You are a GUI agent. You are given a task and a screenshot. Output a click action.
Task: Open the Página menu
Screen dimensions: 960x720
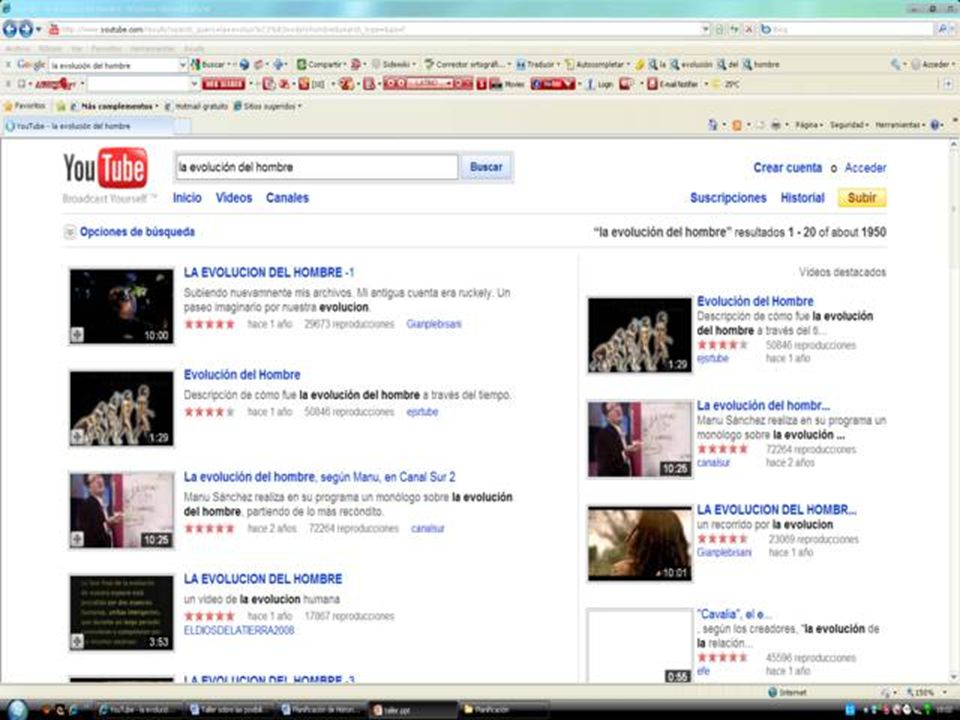click(809, 125)
